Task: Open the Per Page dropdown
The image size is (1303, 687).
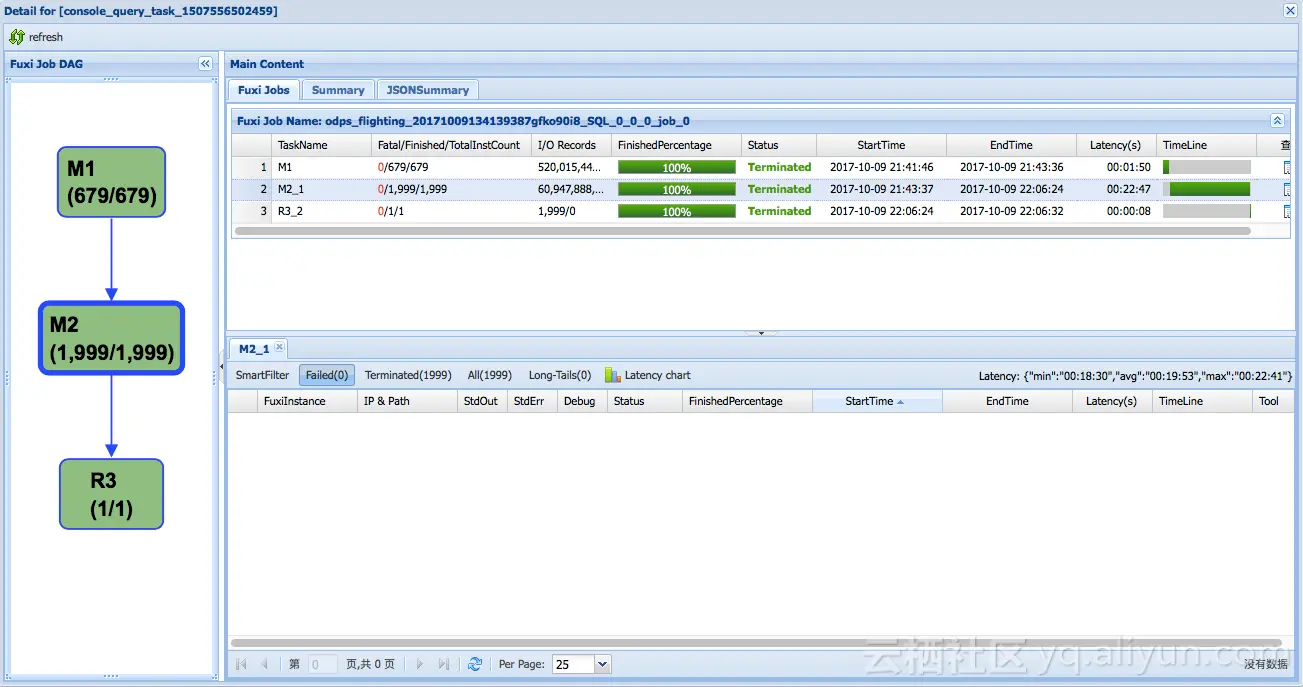Action: point(602,664)
